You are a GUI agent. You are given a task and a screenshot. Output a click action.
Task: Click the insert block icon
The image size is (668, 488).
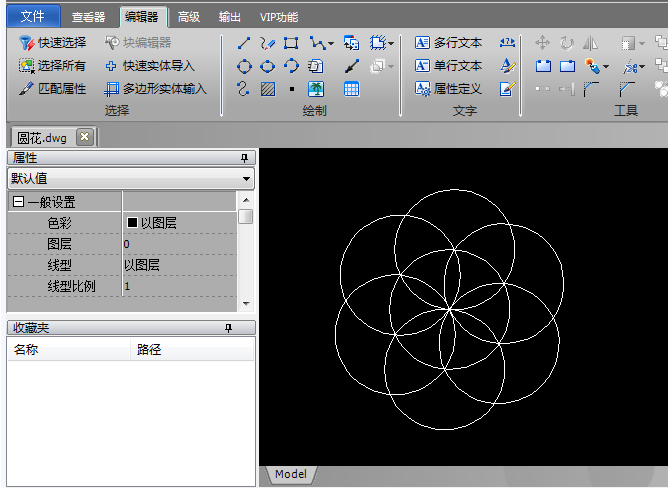point(351,43)
